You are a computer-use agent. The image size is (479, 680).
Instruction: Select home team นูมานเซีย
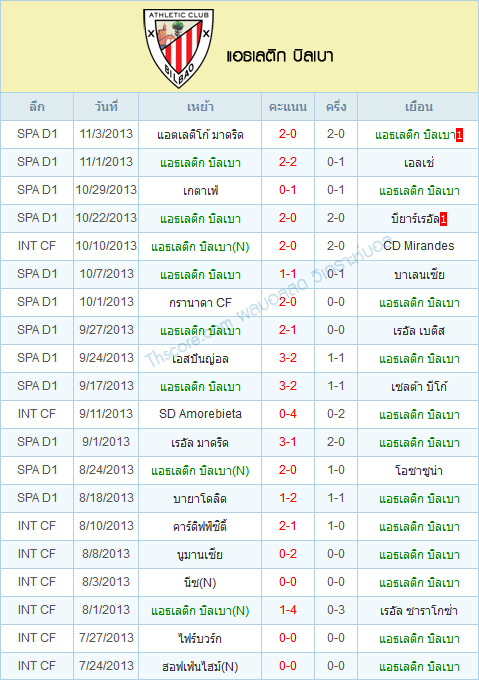tap(200, 554)
